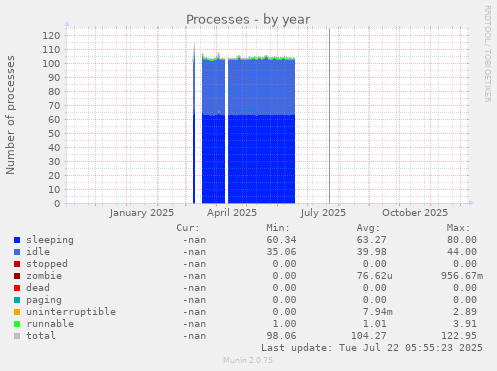
Task: Click the sleeping Cur value -nan
Action: point(194,240)
